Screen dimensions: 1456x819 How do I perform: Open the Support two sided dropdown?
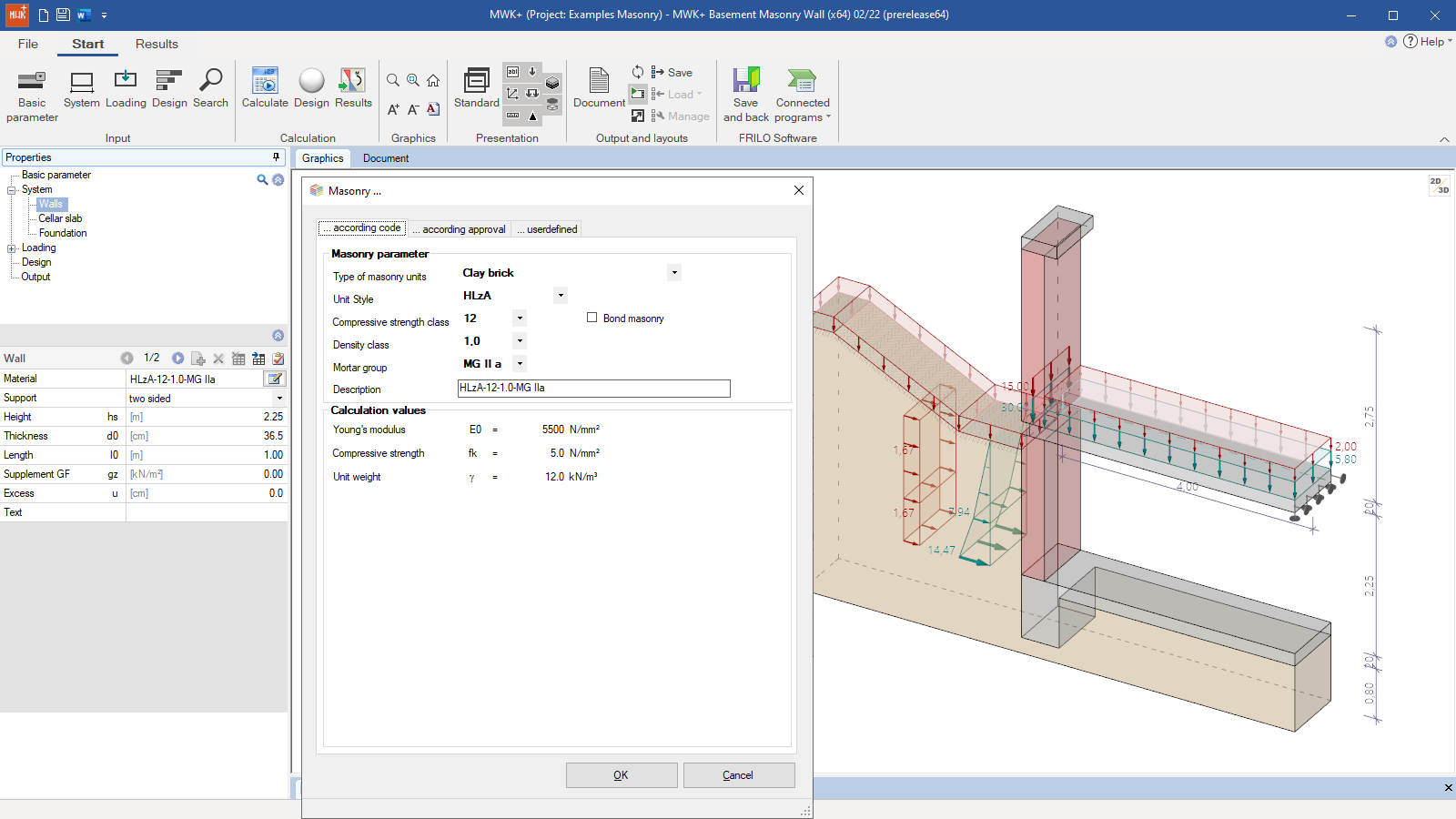pyautogui.click(x=279, y=398)
